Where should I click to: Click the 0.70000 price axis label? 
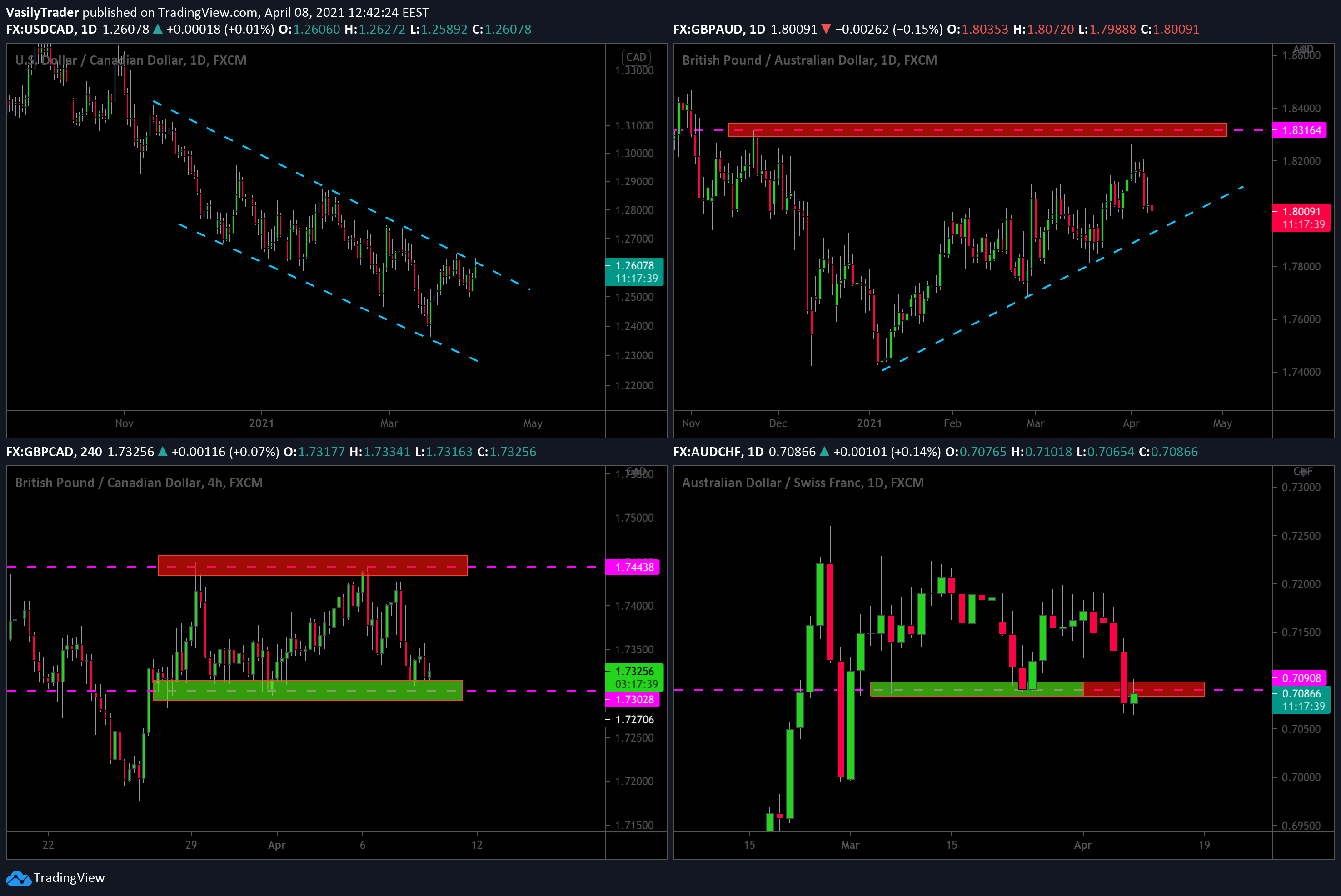coord(1301,778)
